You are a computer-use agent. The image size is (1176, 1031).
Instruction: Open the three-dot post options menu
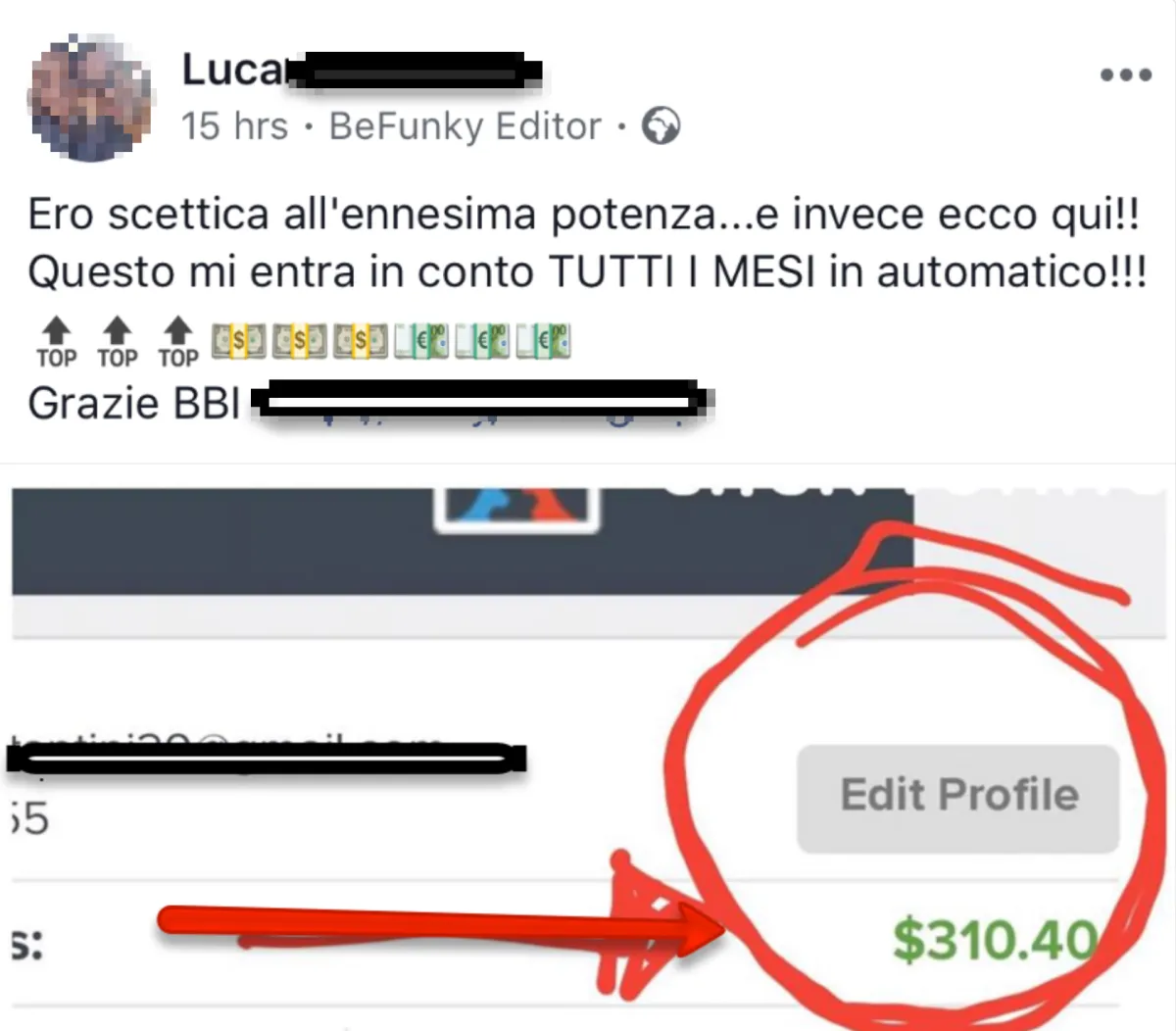point(1125,74)
